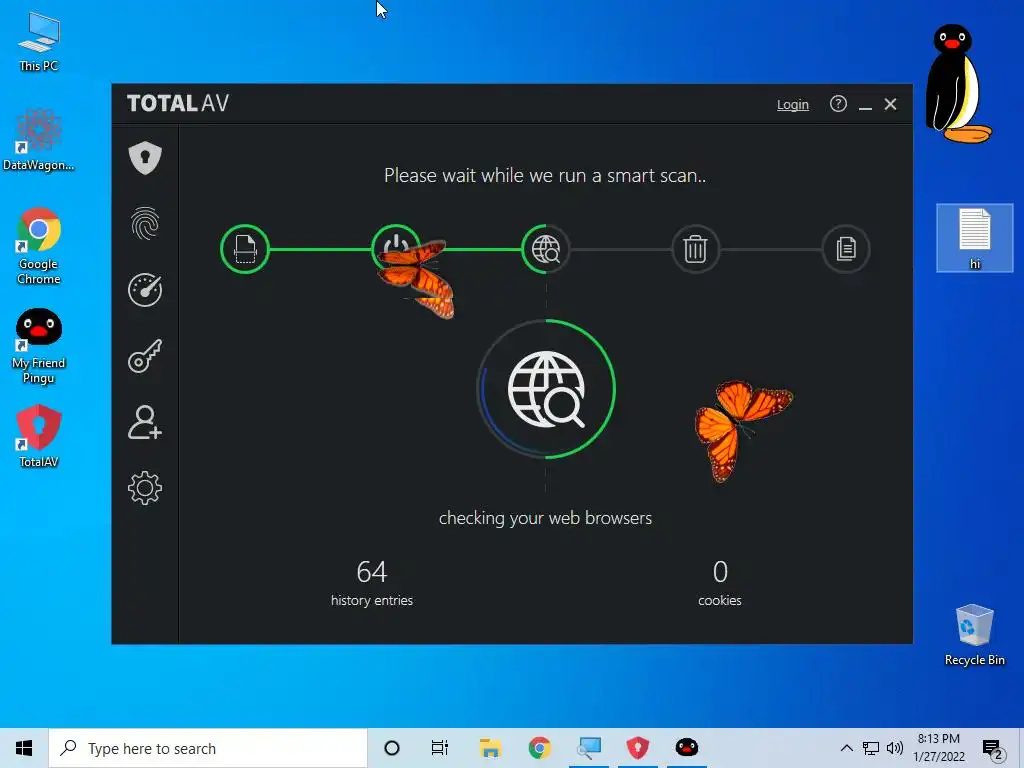Click the power startup step icon

point(395,249)
